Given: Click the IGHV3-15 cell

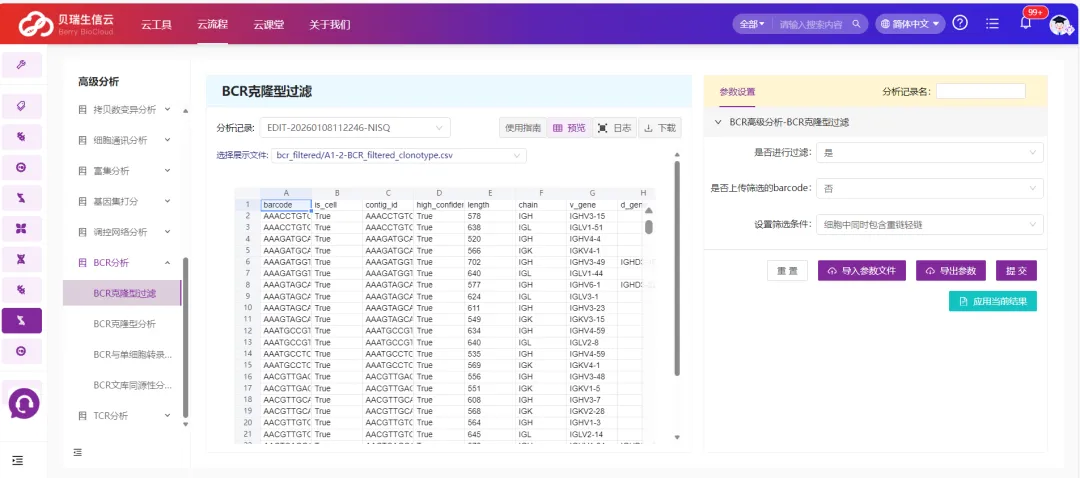Looking at the screenshot, I should (x=592, y=216).
